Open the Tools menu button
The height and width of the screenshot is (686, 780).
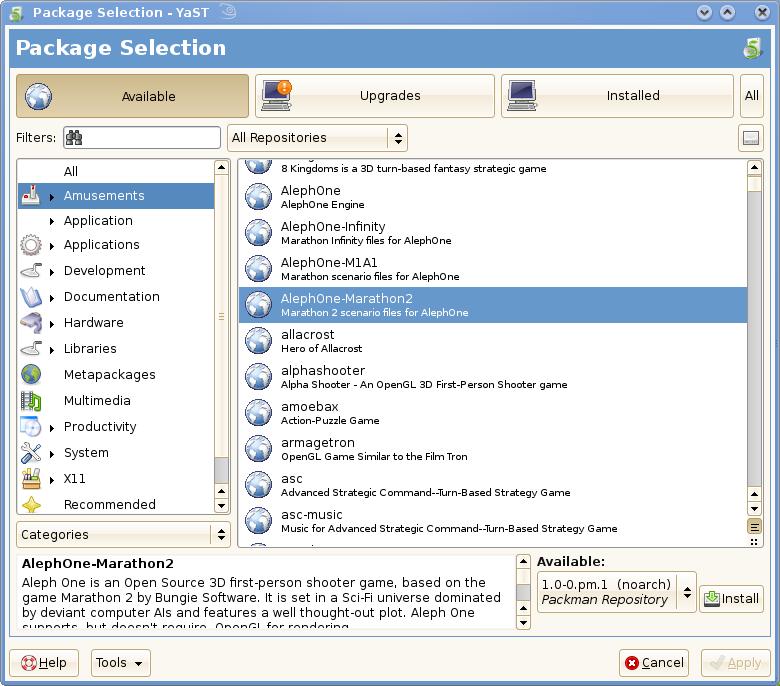(x=120, y=663)
